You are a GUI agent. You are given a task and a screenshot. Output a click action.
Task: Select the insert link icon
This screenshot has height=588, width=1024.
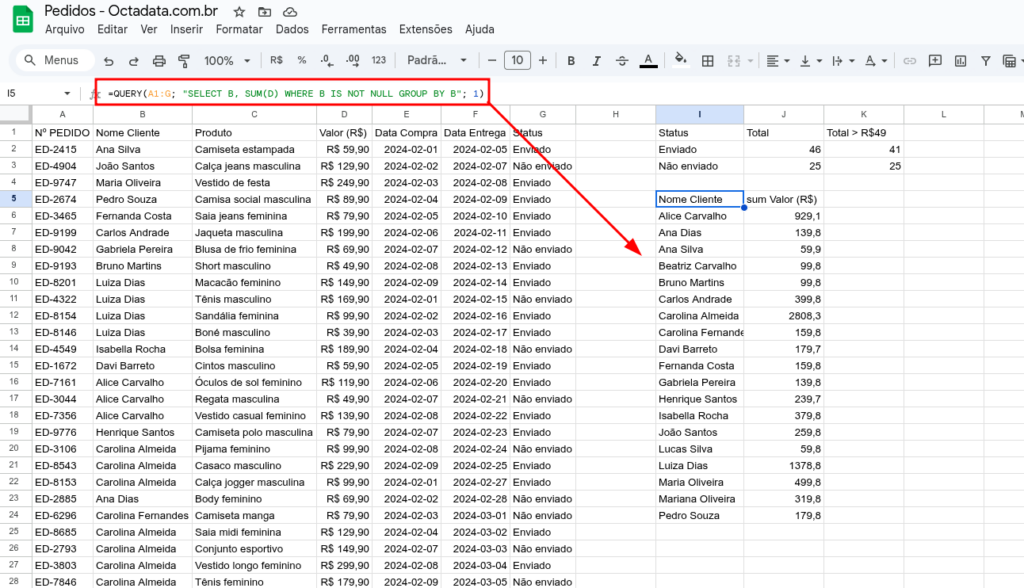(910, 60)
